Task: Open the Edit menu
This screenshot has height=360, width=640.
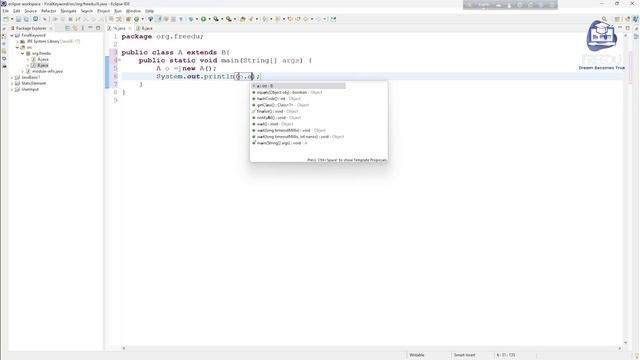Action: (x=16, y=11)
